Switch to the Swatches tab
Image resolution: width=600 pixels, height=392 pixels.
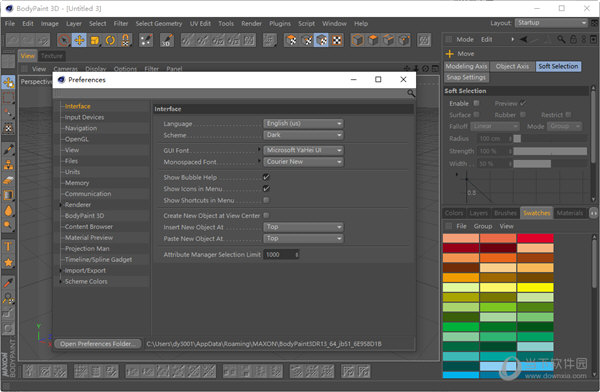pos(536,213)
